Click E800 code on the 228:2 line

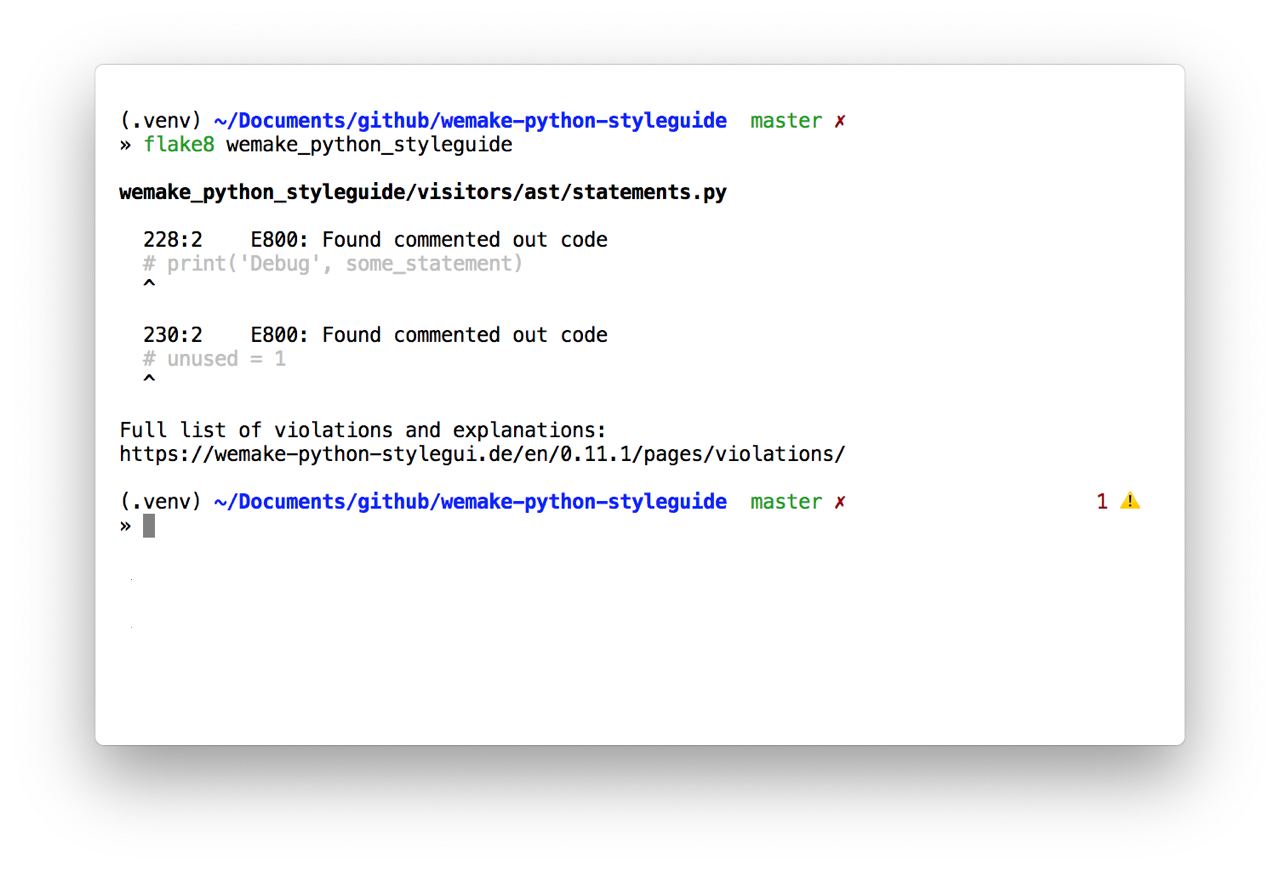[x=280, y=240]
